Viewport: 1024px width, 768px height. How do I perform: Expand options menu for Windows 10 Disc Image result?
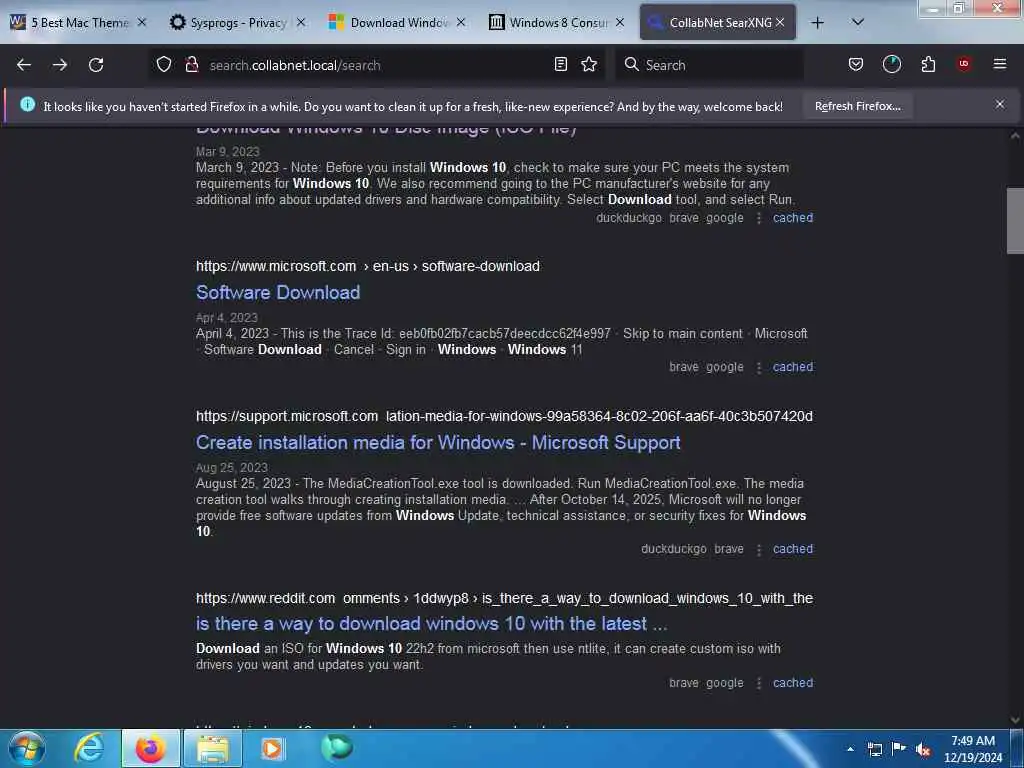758,218
